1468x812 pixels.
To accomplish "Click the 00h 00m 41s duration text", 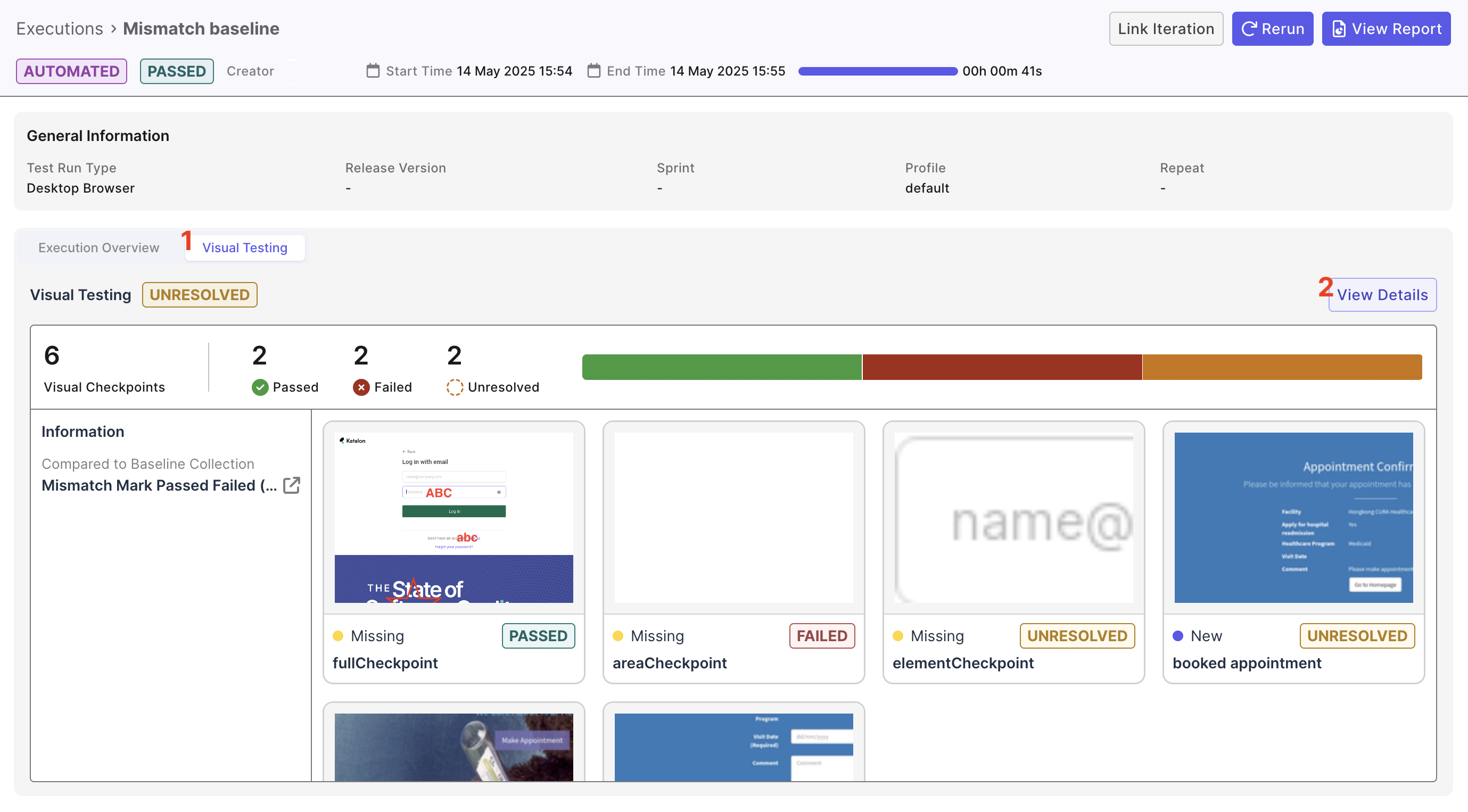I will 1002,71.
